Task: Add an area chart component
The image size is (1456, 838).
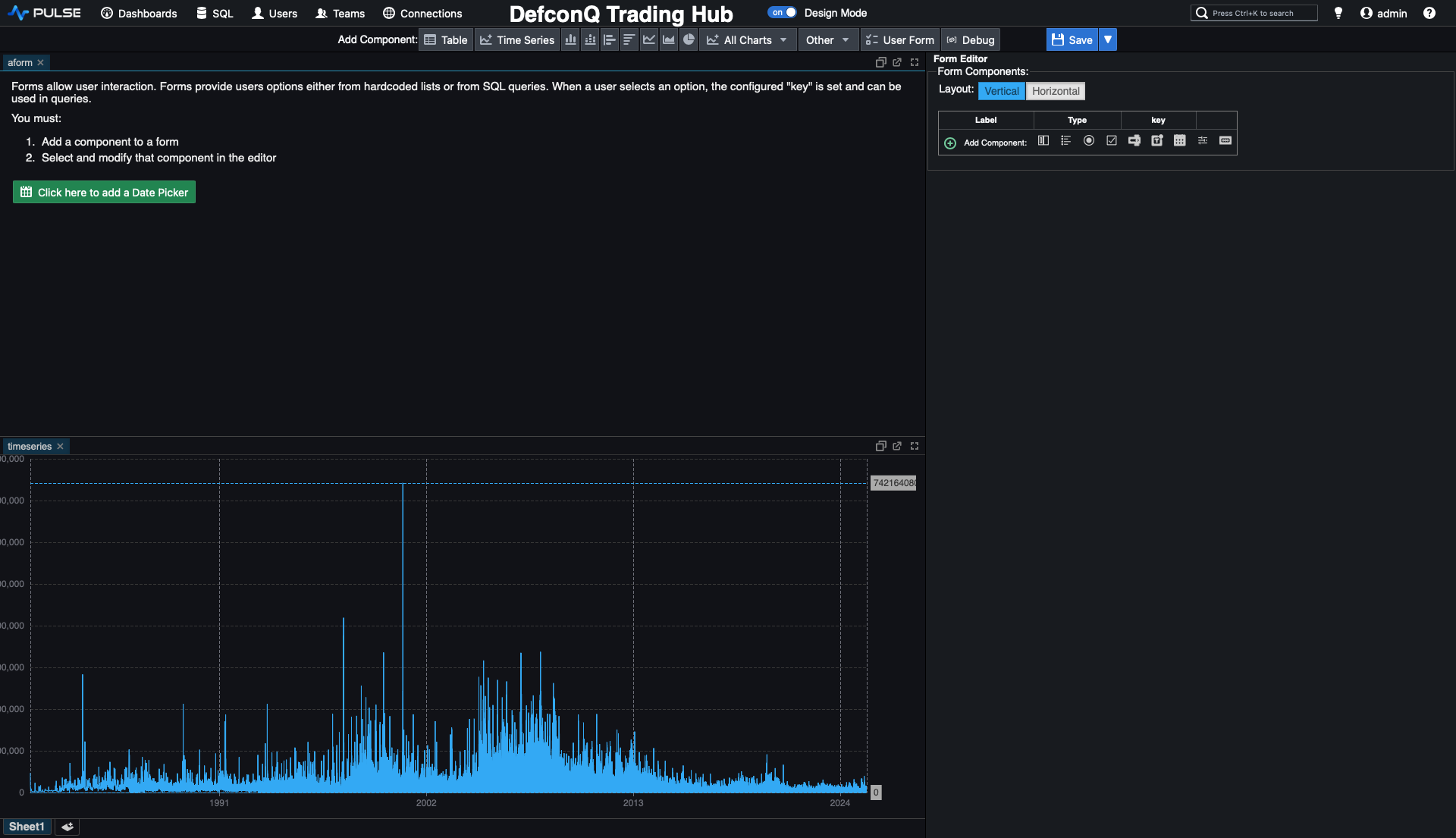Action: [x=668, y=39]
